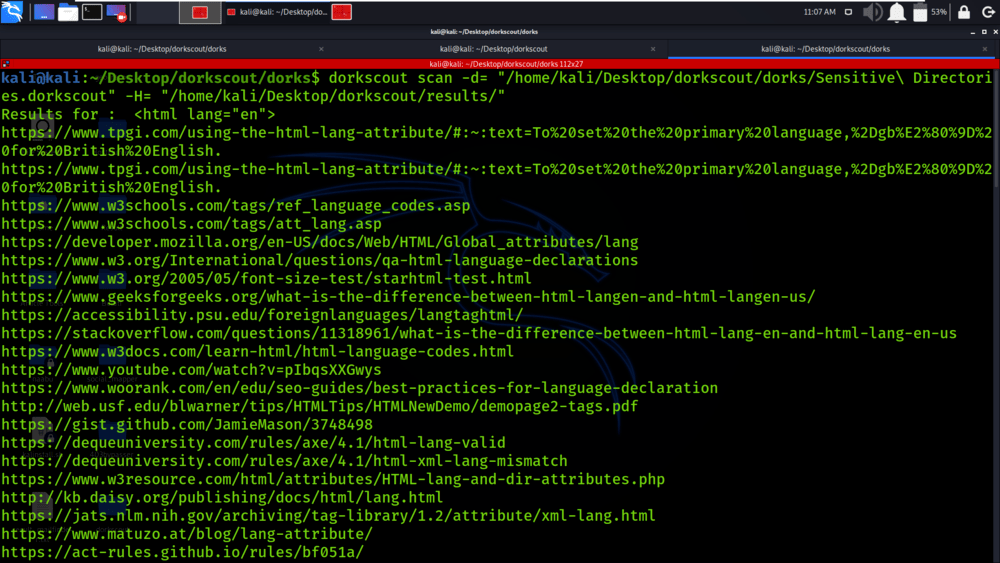The width and height of the screenshot is (1000, 563).
Task: Open the notifications bell icon
Action: coord(897,12)
